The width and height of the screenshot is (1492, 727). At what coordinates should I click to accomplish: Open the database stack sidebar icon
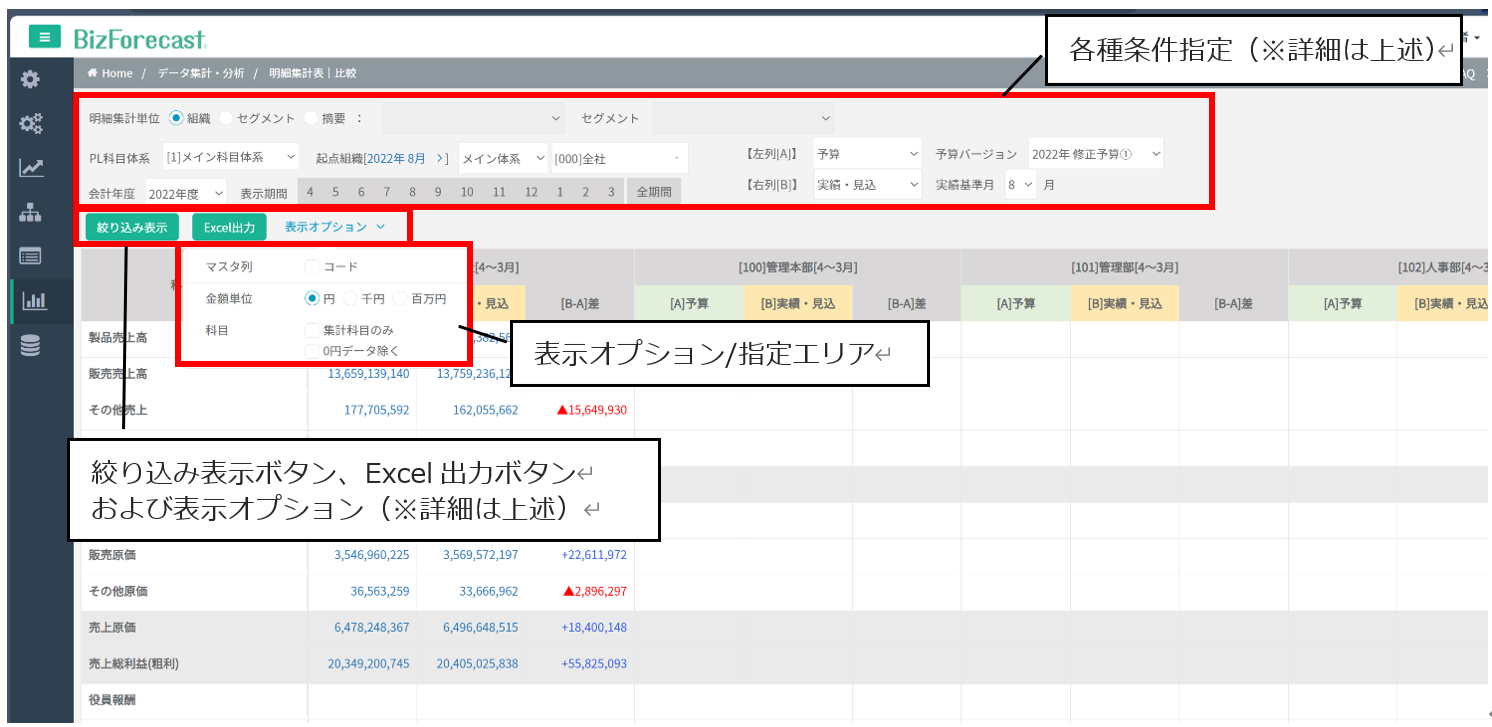pyautogui.click(x=31, y=346)
